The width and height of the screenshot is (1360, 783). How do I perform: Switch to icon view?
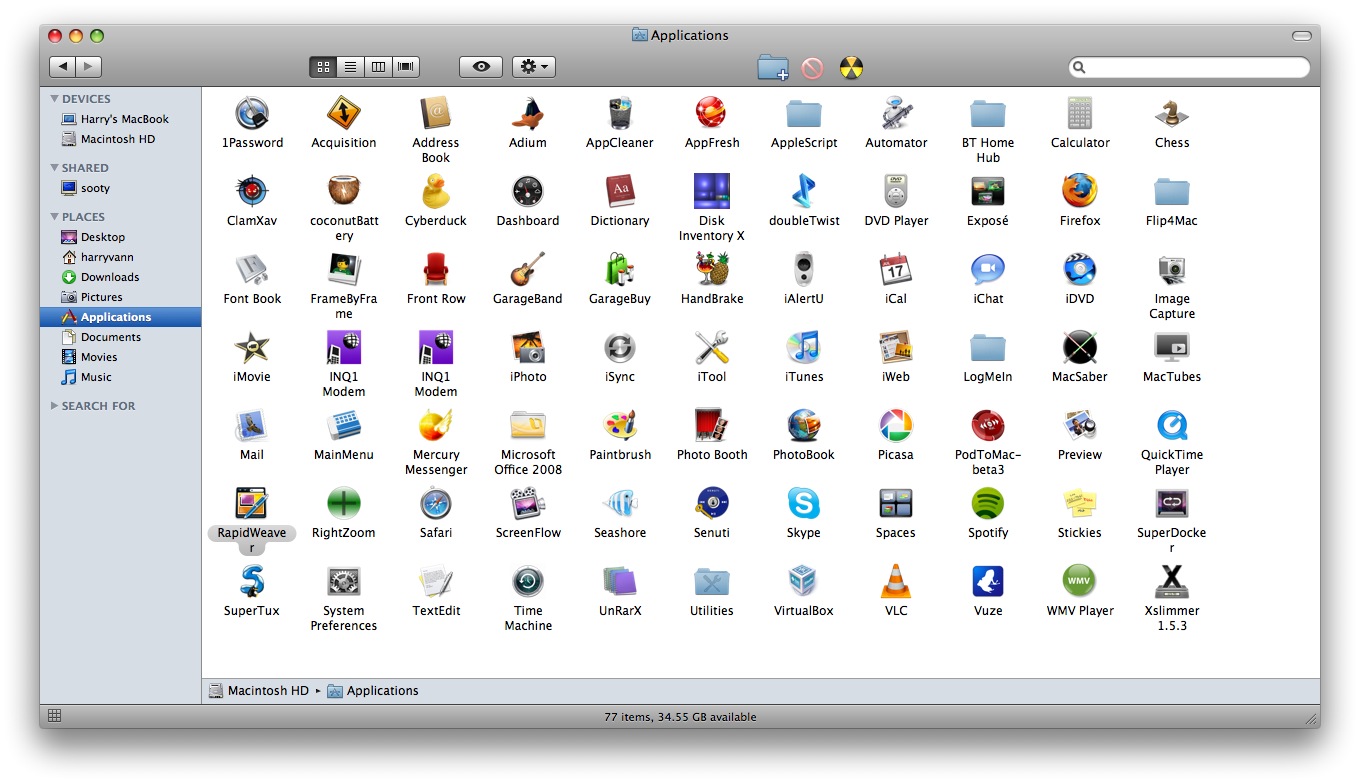tap(323, 67)
